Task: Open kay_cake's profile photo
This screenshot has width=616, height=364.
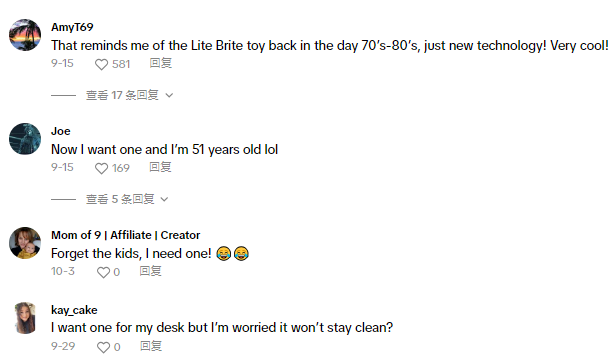Action: click(25, 318)
